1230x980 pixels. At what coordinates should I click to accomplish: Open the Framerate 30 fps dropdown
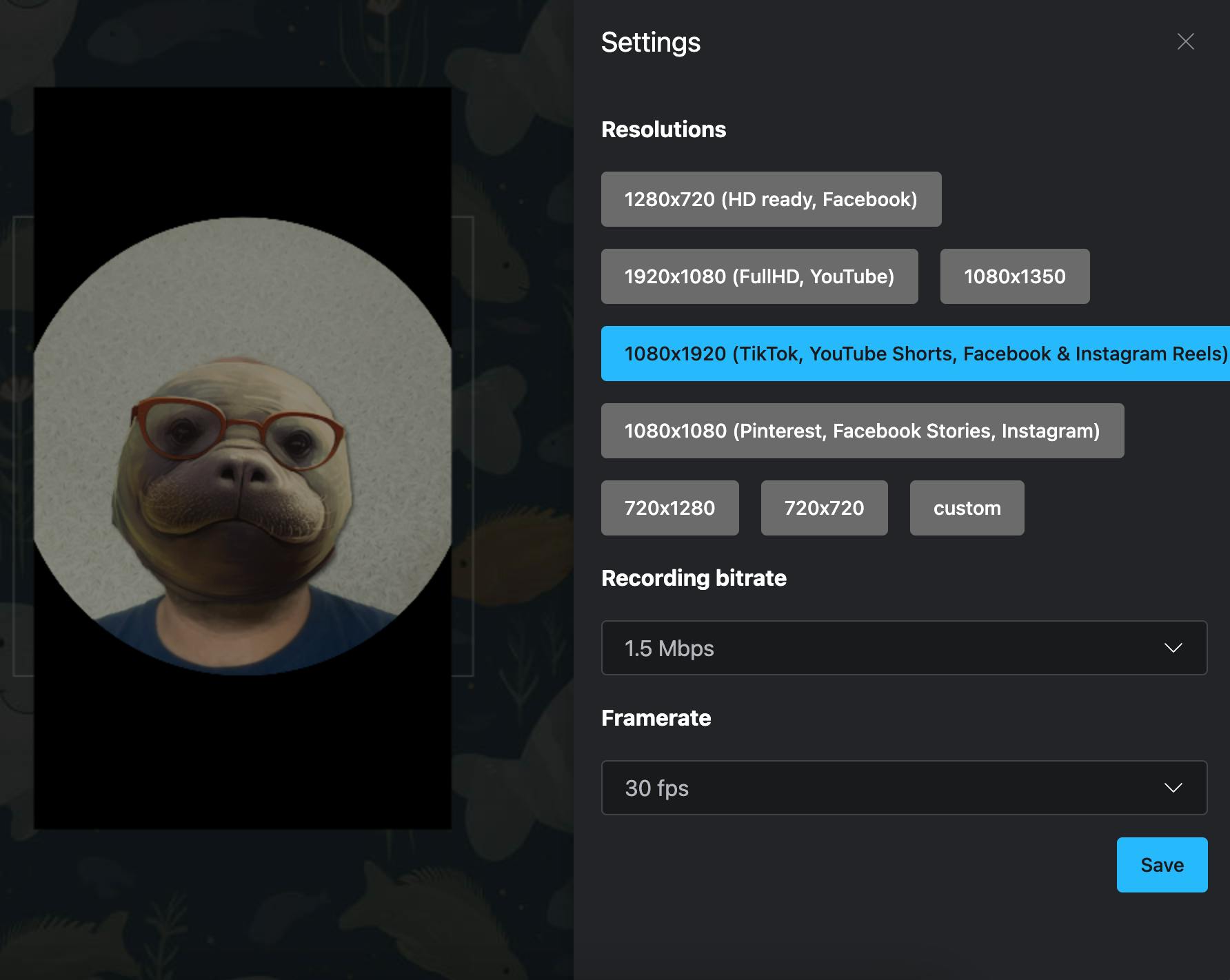coord(904,788)
